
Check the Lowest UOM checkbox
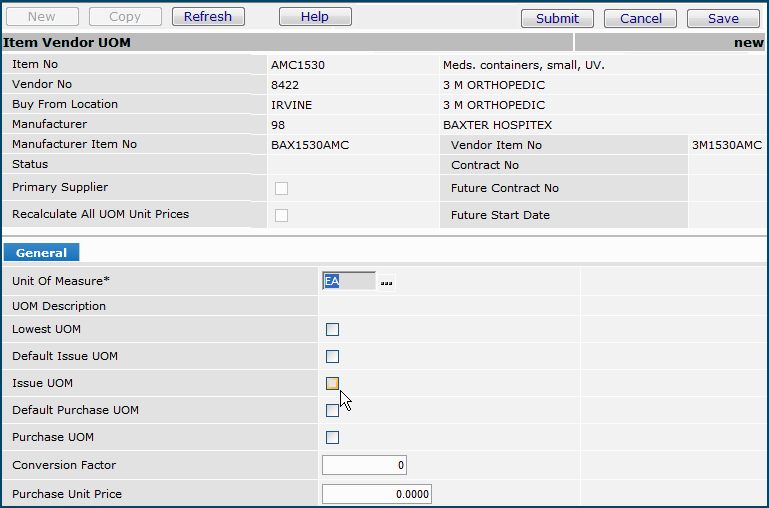click(x=333, y=329)
